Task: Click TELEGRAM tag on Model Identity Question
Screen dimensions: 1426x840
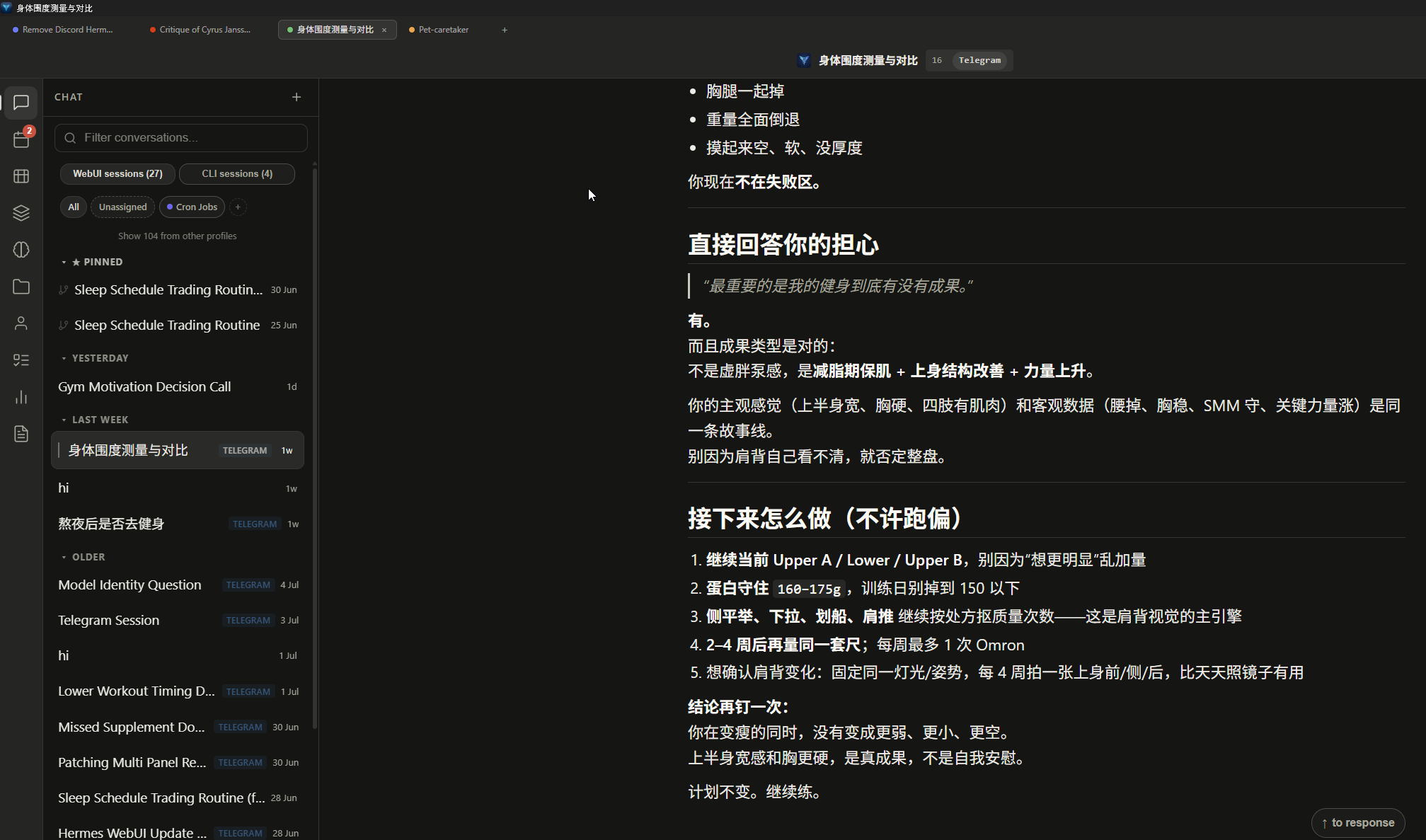Action: 248,585
